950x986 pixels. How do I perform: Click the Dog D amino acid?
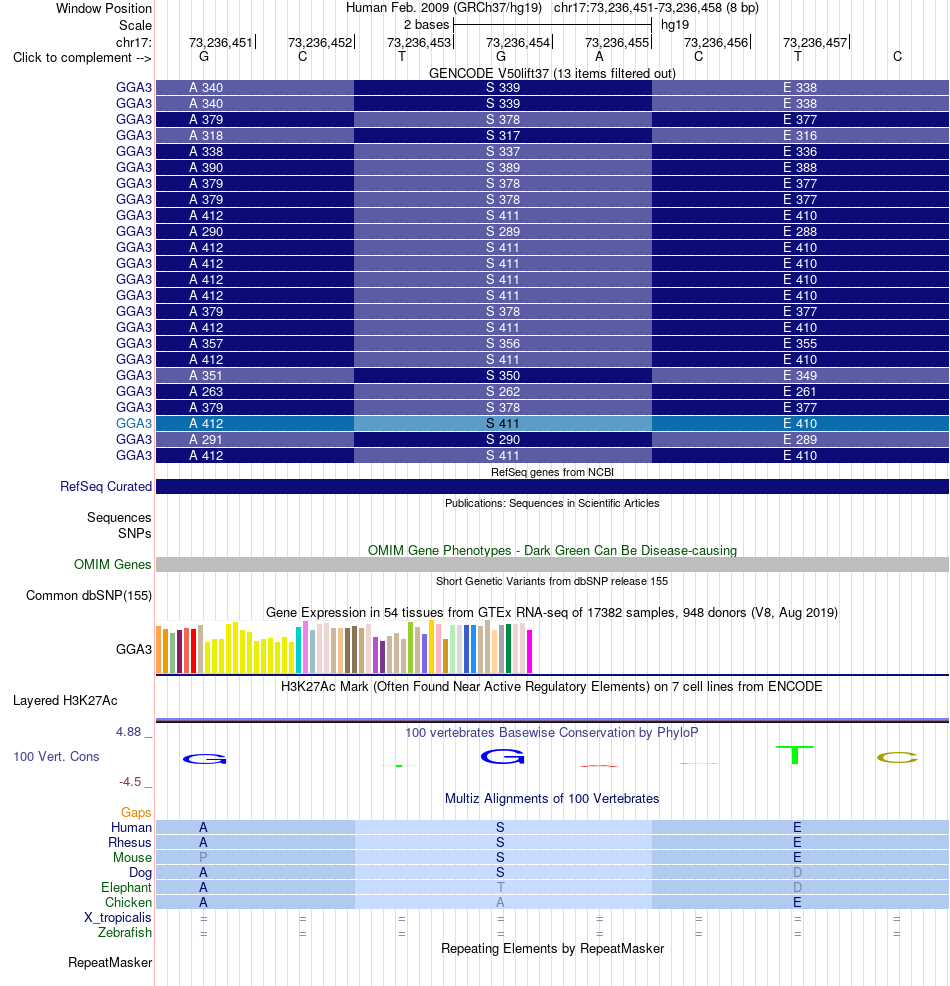coord(797,872)
